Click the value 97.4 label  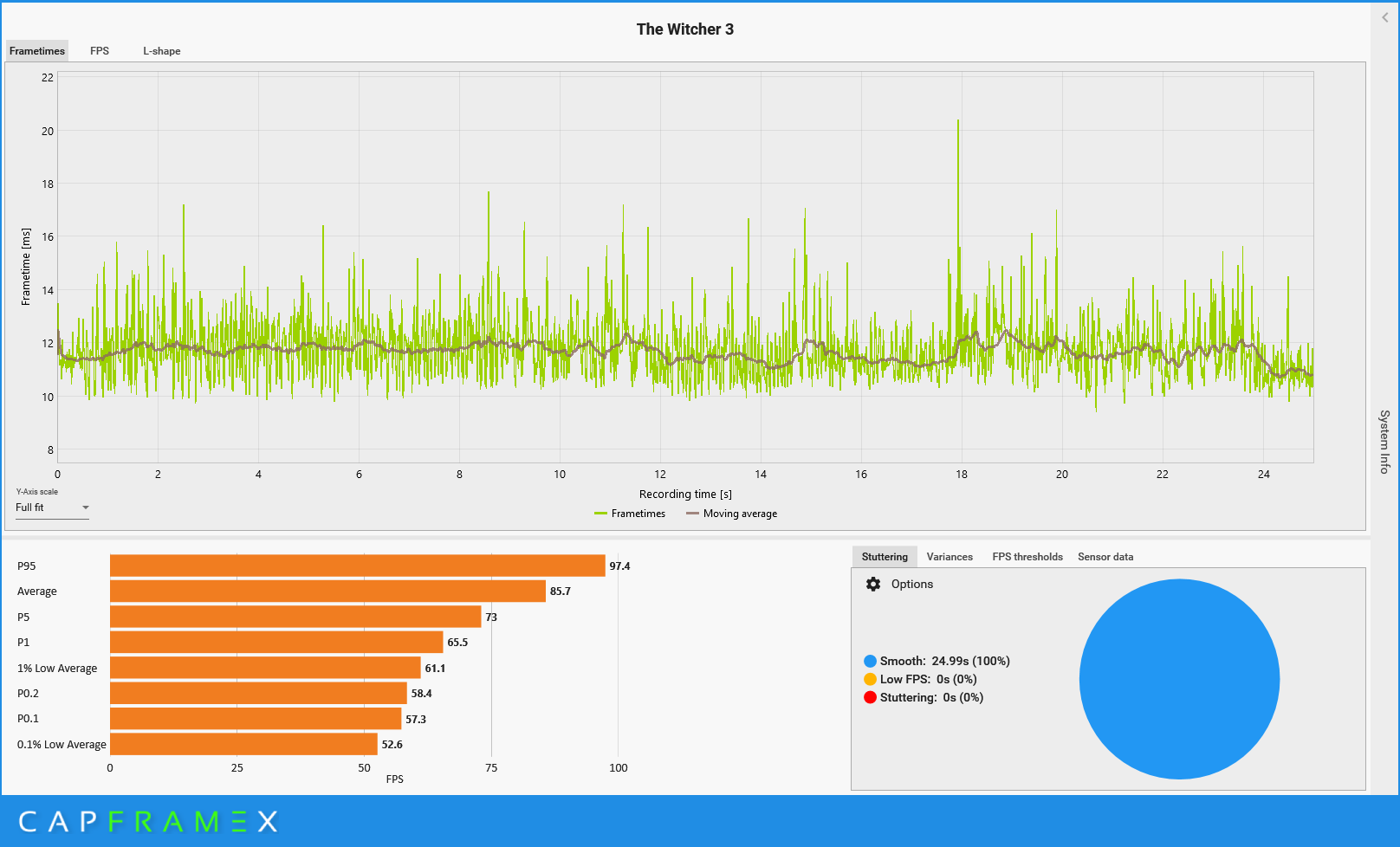[x=619, y=566]
